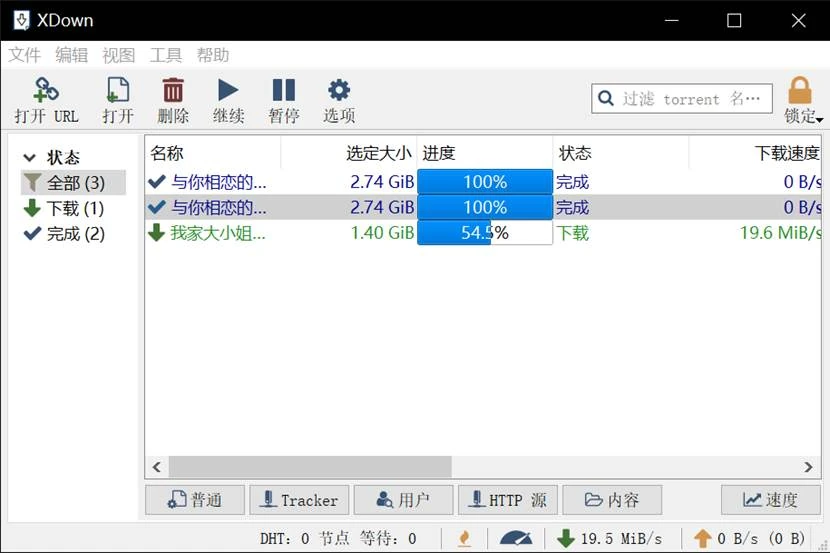Sort by the 下载速度 column header
Viewport: 830px width, 553px height.
coord(755,153)
